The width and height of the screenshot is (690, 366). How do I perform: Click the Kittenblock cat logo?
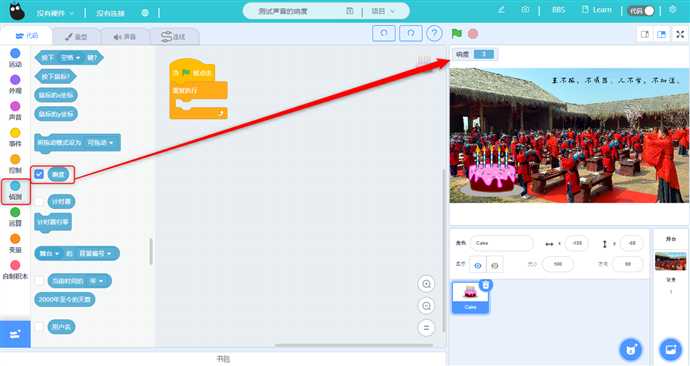(16, 11)
